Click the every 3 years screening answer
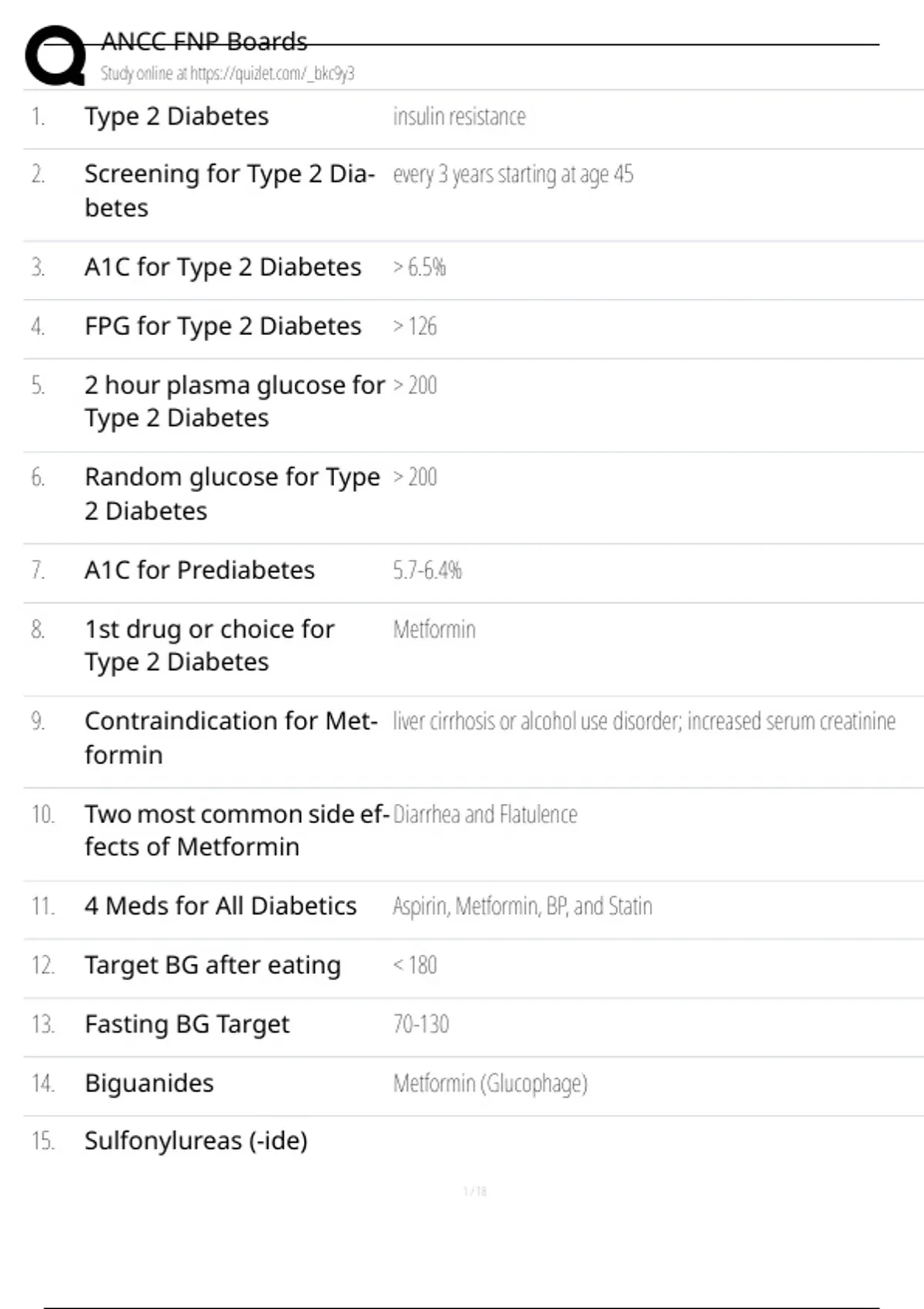The image size is (924, 1309). click(x=513, y=175)
